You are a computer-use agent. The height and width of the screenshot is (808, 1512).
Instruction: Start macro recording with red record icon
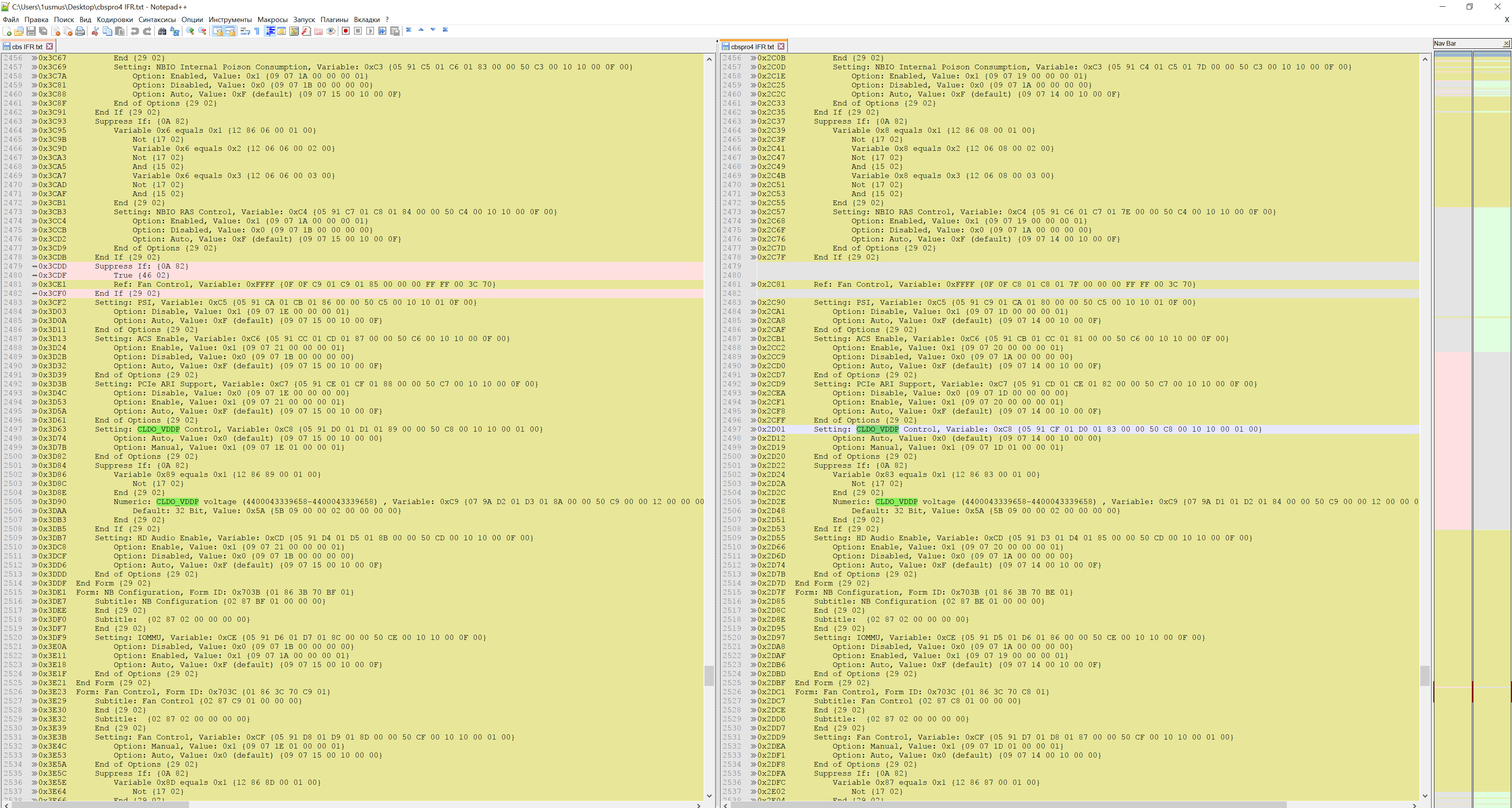tap(346, 31)
